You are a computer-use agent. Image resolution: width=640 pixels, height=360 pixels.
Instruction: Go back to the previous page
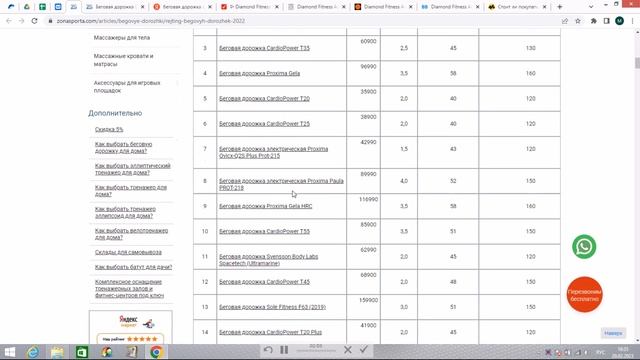[9, 21]
